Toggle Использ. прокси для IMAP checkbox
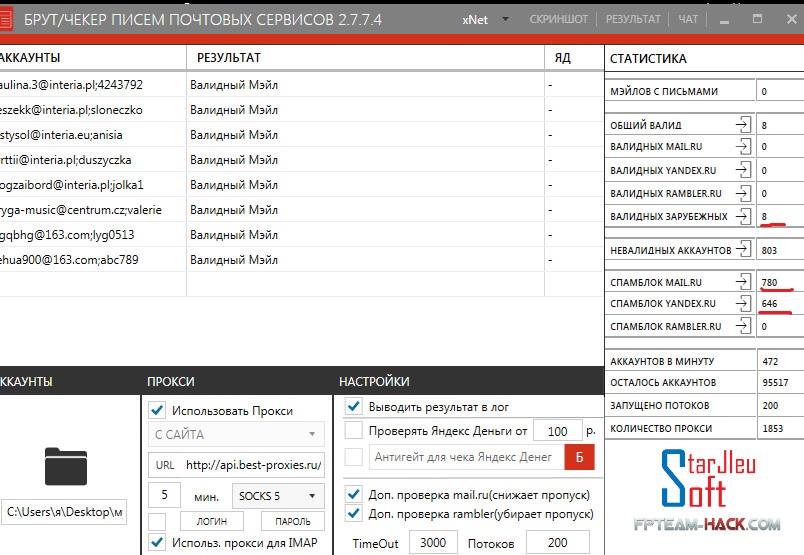This screenshot has height=555, width=804. (x=157, y=542)
